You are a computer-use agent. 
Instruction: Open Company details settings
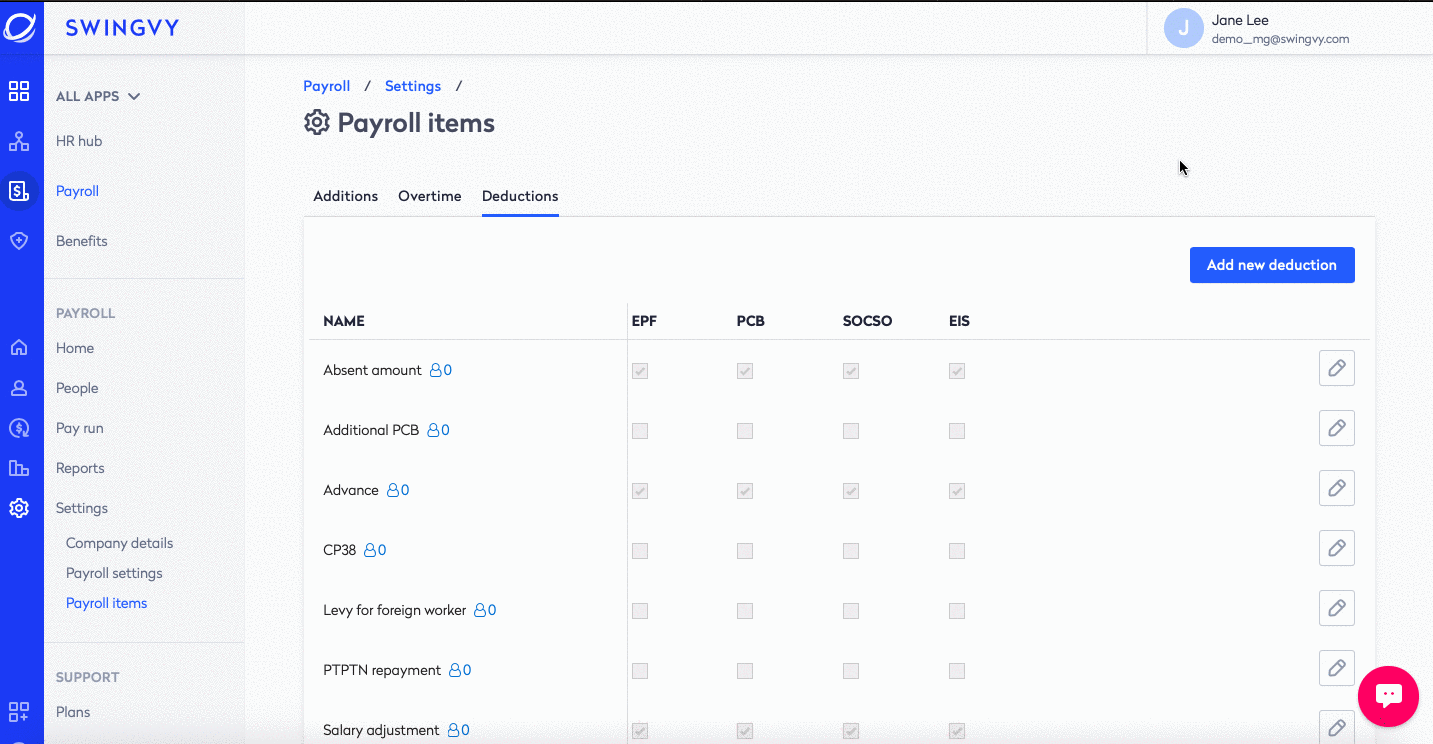tap(120, 543)
